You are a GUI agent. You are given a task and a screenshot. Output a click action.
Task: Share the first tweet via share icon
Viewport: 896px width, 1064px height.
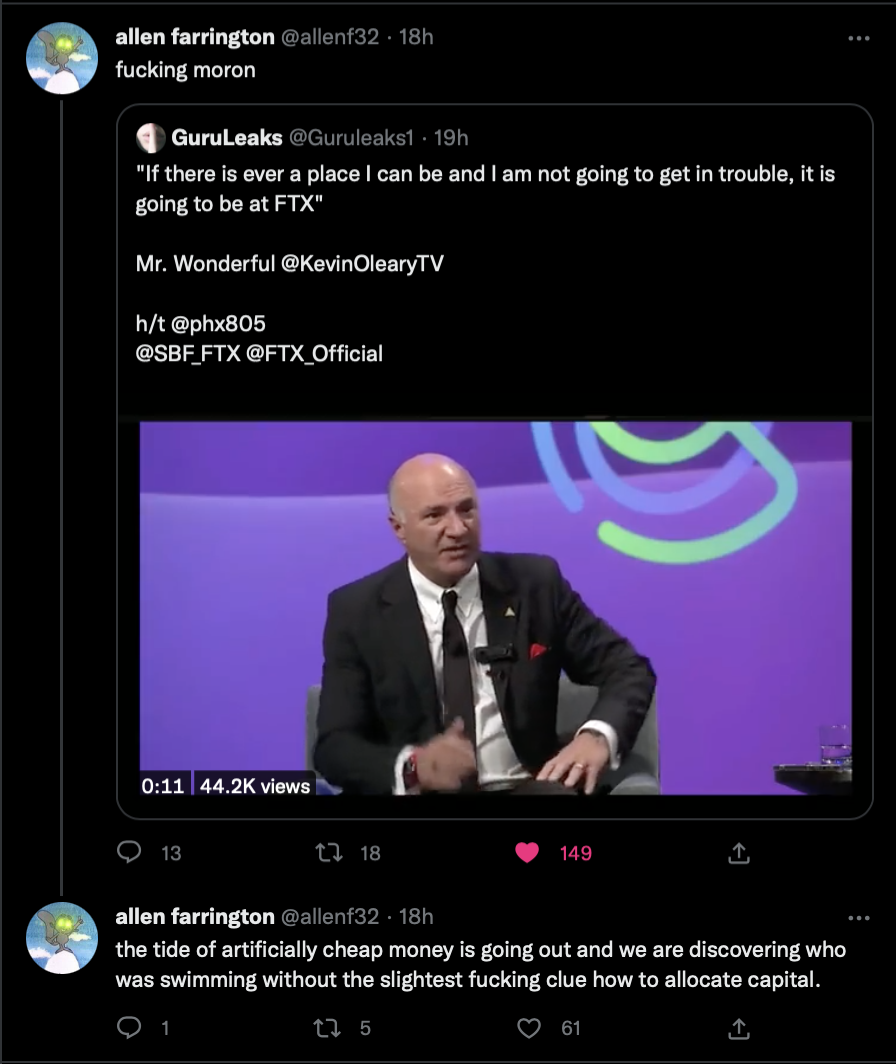tap(738, 853)
